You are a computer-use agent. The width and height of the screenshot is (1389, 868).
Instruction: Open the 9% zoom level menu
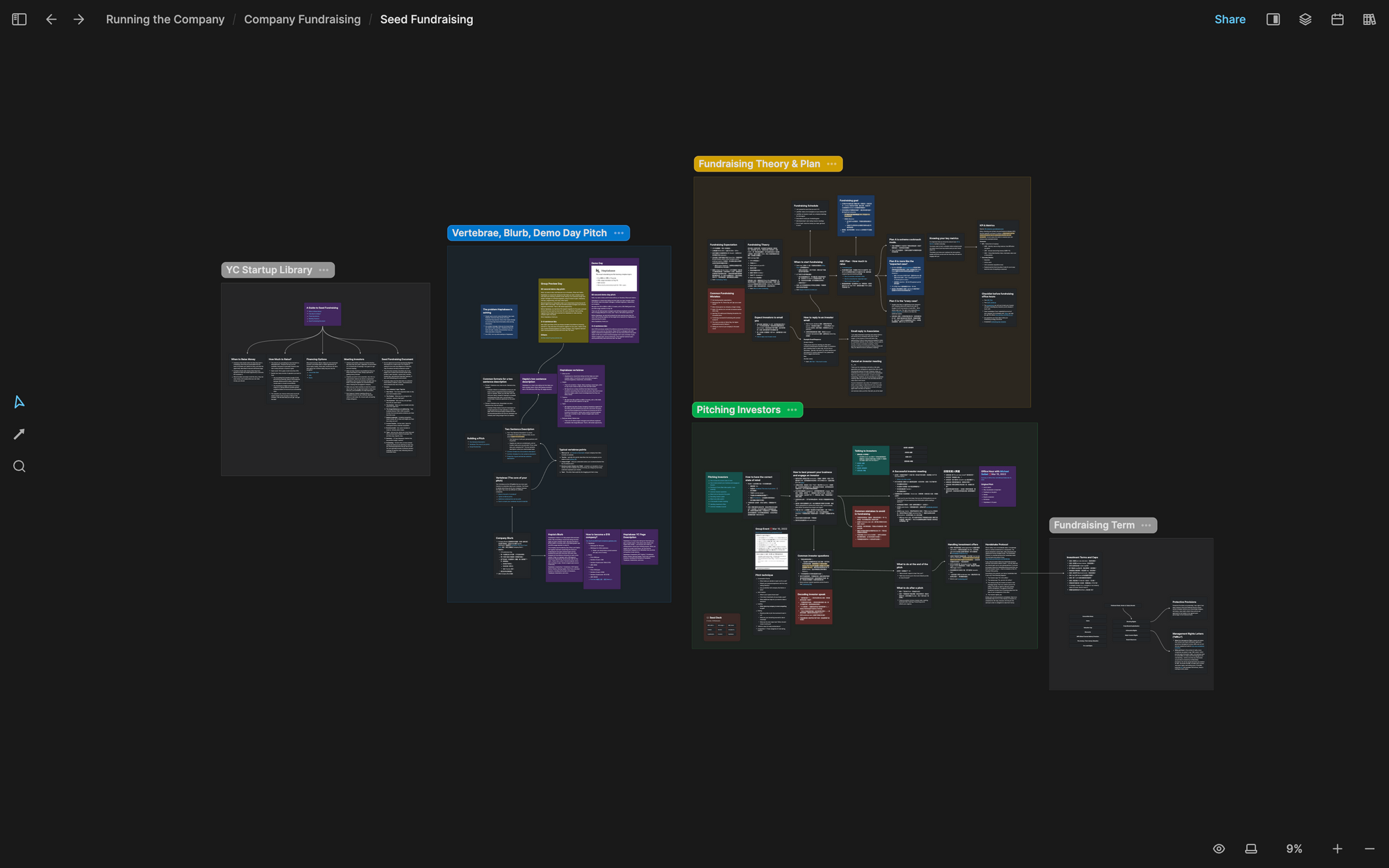click(1294, 849)
